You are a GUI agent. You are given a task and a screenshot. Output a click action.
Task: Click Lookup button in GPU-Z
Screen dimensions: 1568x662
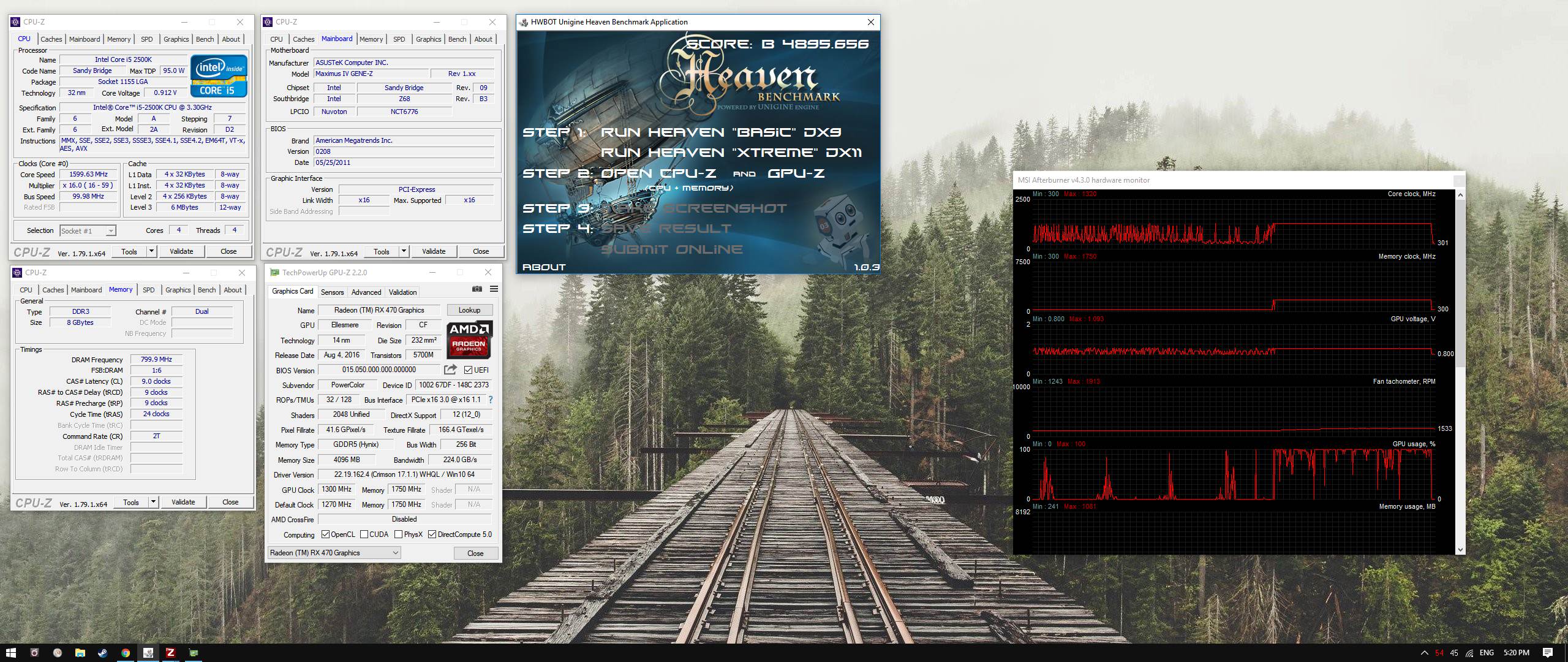point(469,310)
